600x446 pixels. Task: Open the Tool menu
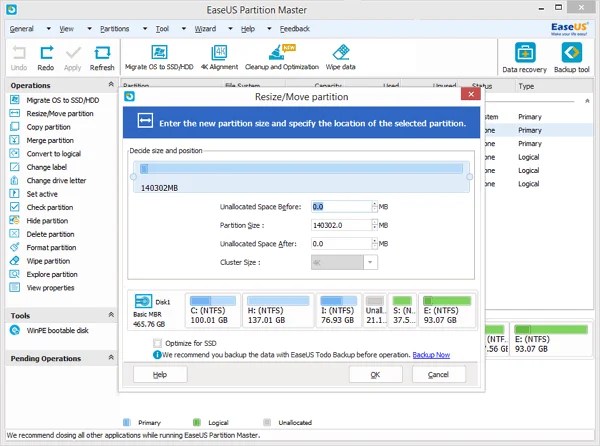point(162,29)
